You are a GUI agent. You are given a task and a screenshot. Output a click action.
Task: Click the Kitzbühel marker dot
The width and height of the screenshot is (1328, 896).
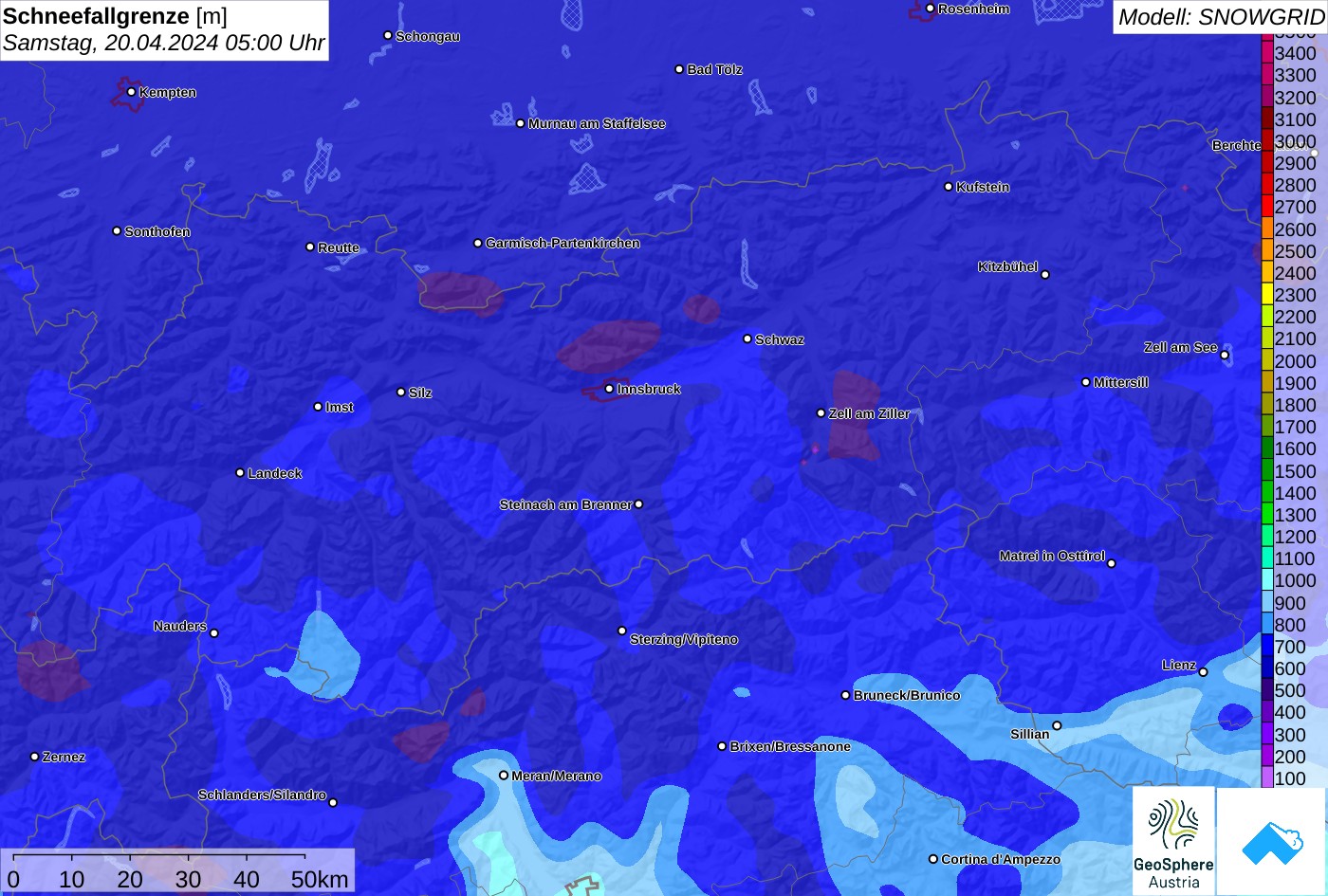tap(1045, 275)
